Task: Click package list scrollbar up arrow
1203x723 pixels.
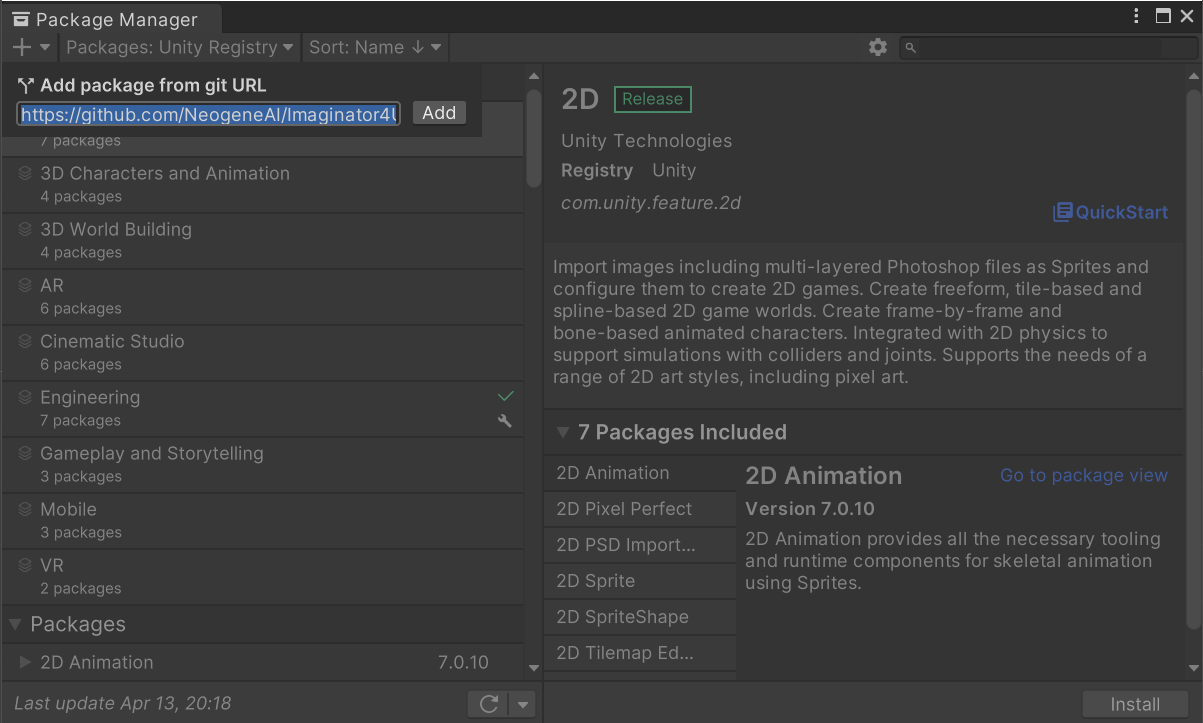Action: tap(534, 76)
